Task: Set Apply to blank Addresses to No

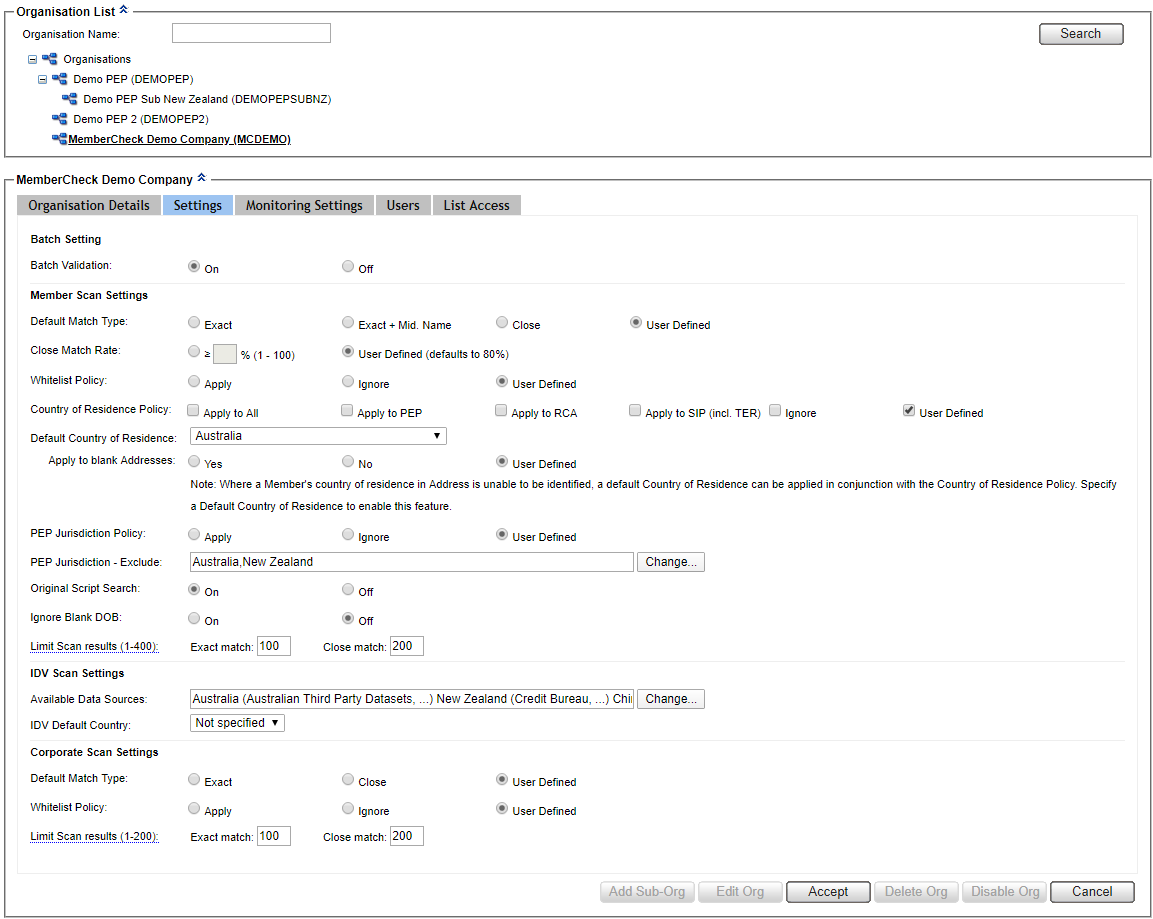Action: click(348, 461)
